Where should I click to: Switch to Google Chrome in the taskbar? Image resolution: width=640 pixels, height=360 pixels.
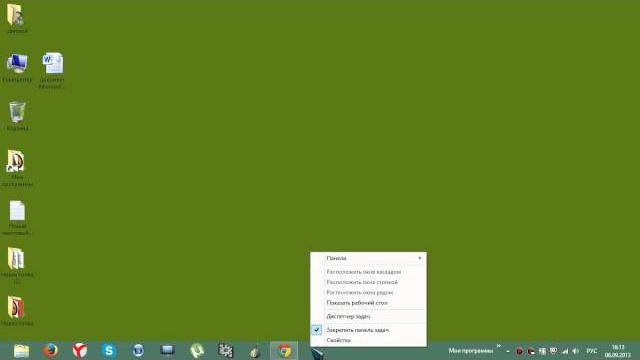click(x=284, y=351)
